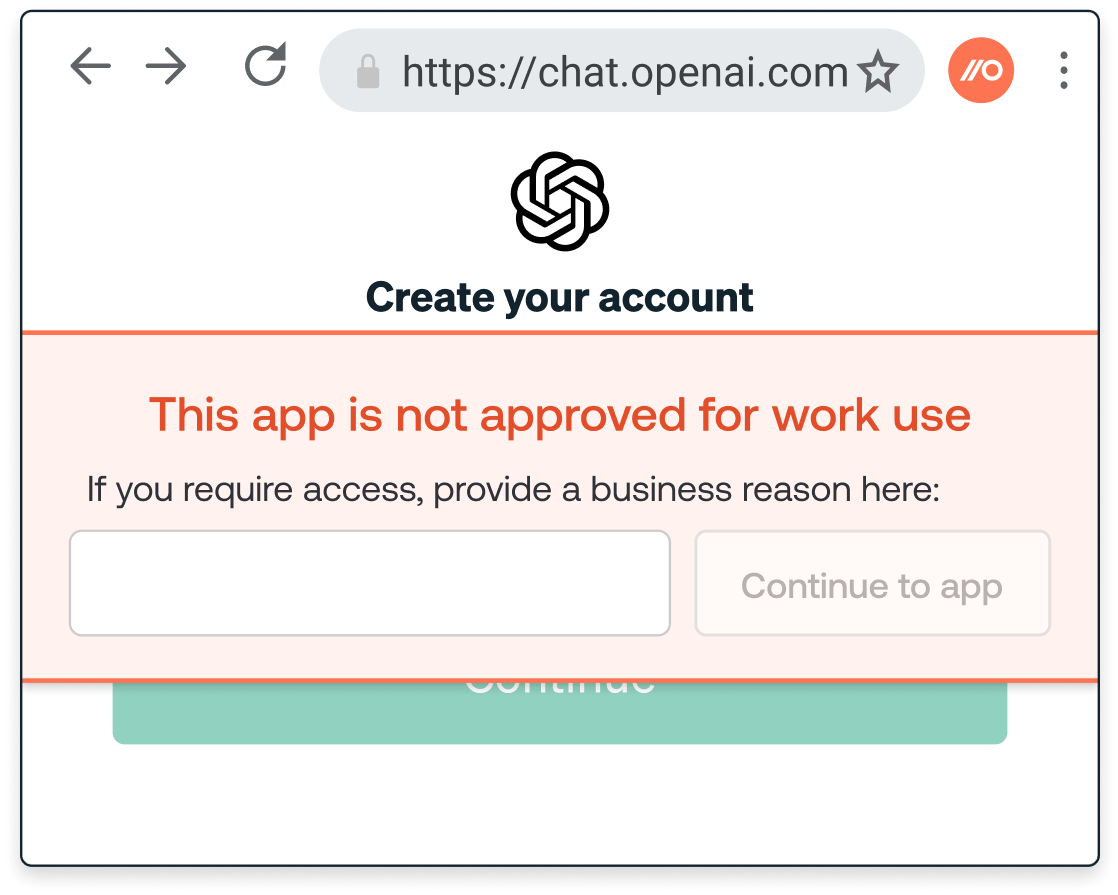Focus the business reason text field
The width and height of the screenshot is (1118, 895).
[x=370, y=583]
